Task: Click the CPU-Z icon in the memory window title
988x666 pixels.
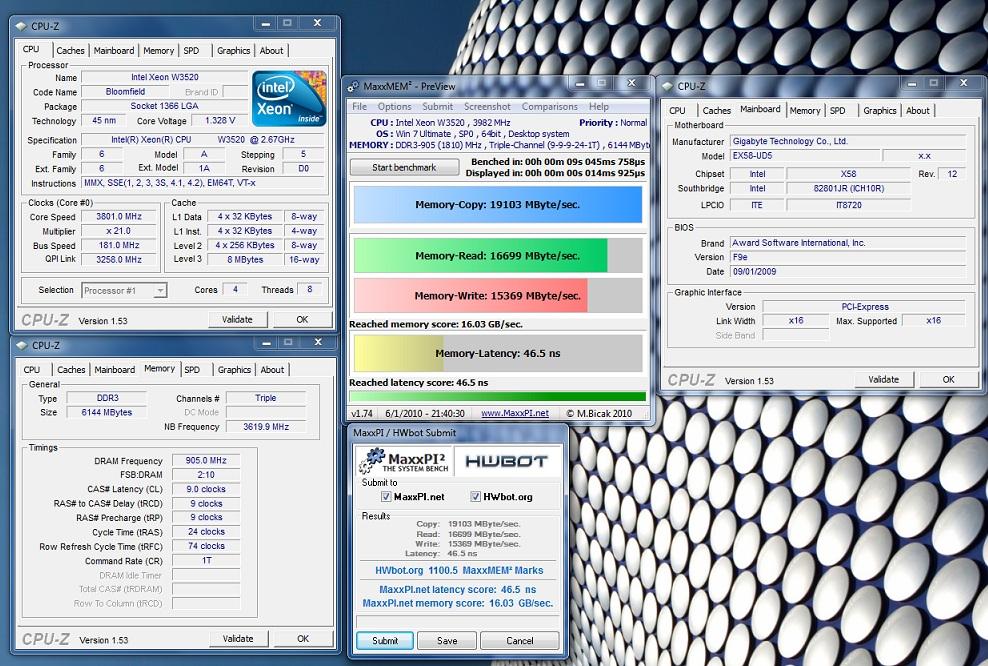Action: 22,345
